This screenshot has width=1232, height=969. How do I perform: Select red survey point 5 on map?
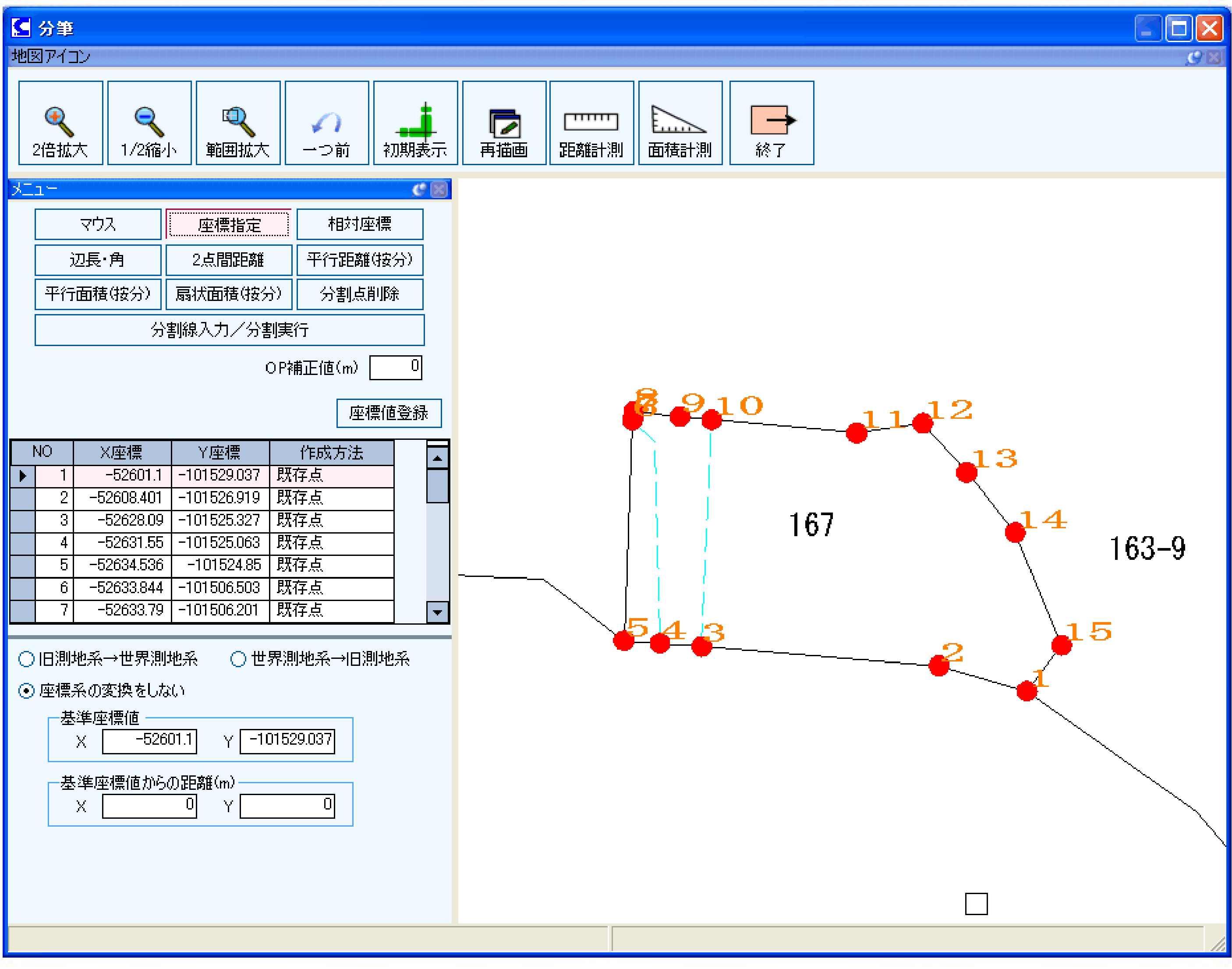[623, 640]
